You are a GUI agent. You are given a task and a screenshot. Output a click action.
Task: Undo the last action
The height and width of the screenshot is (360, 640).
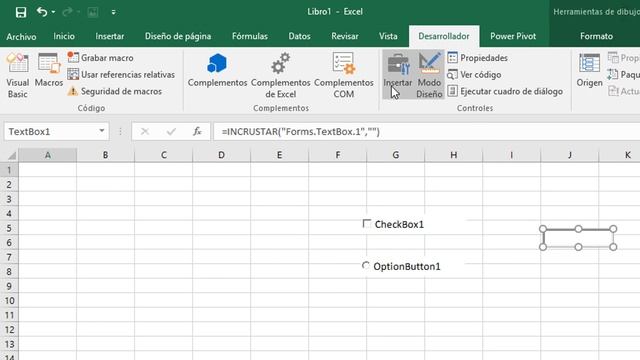point(42,12)
